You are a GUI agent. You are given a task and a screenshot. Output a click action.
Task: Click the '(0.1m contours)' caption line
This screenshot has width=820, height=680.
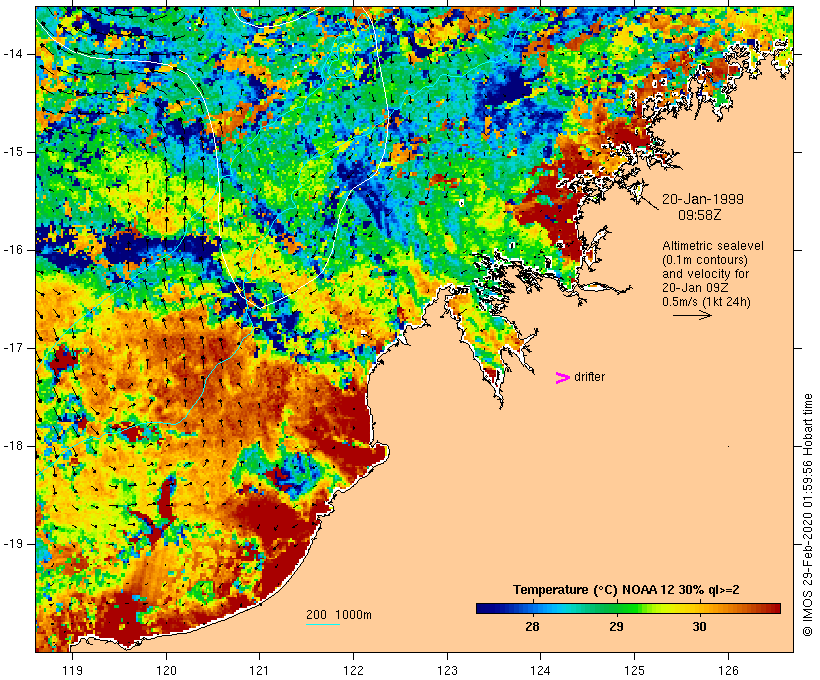(705, 260)
